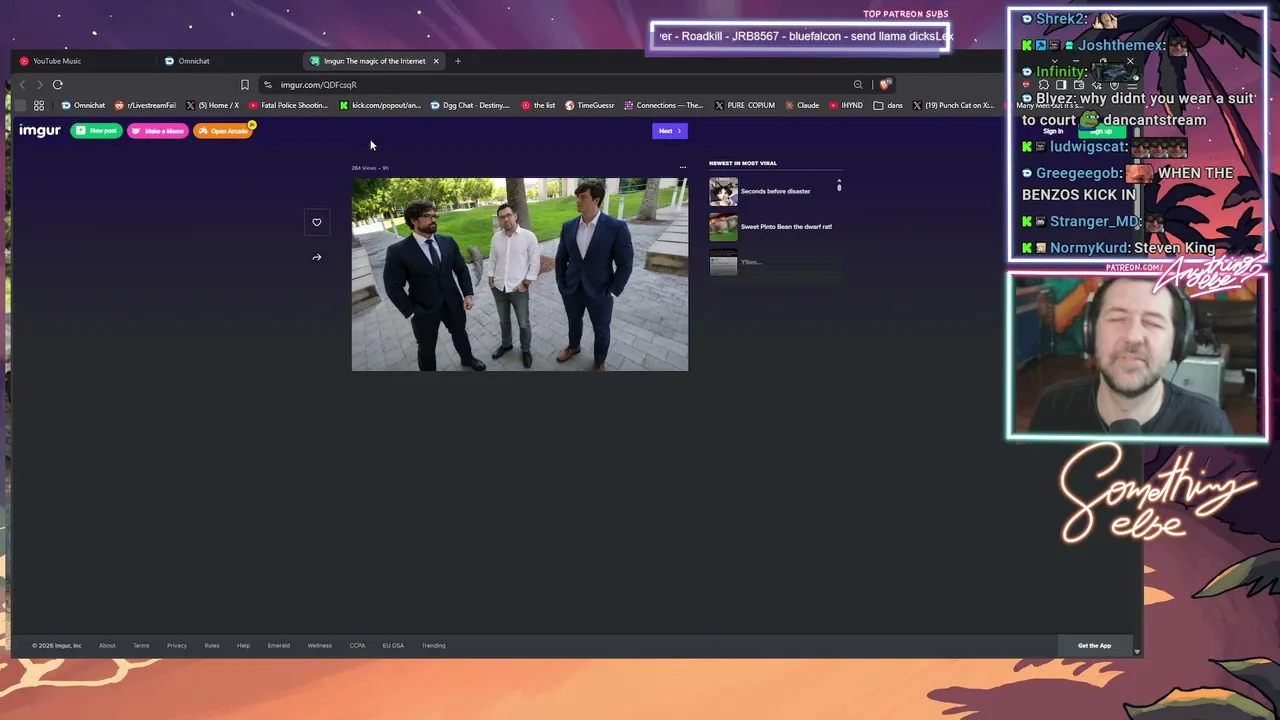The height and width of the screenshot is (720, 1280).
Task: Open the IHYND bookmark
Action: coord(845,105)
